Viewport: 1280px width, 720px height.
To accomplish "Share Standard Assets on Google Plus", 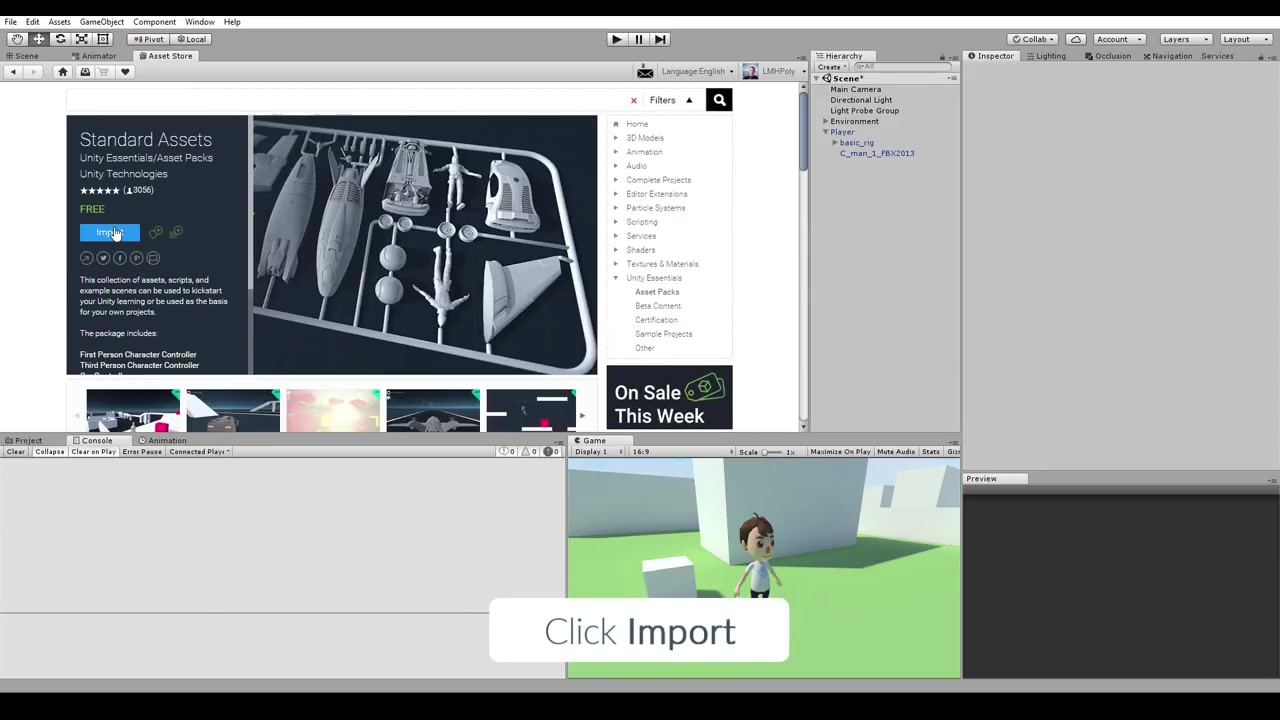I will pyautogui.click(x=137, y=258).
